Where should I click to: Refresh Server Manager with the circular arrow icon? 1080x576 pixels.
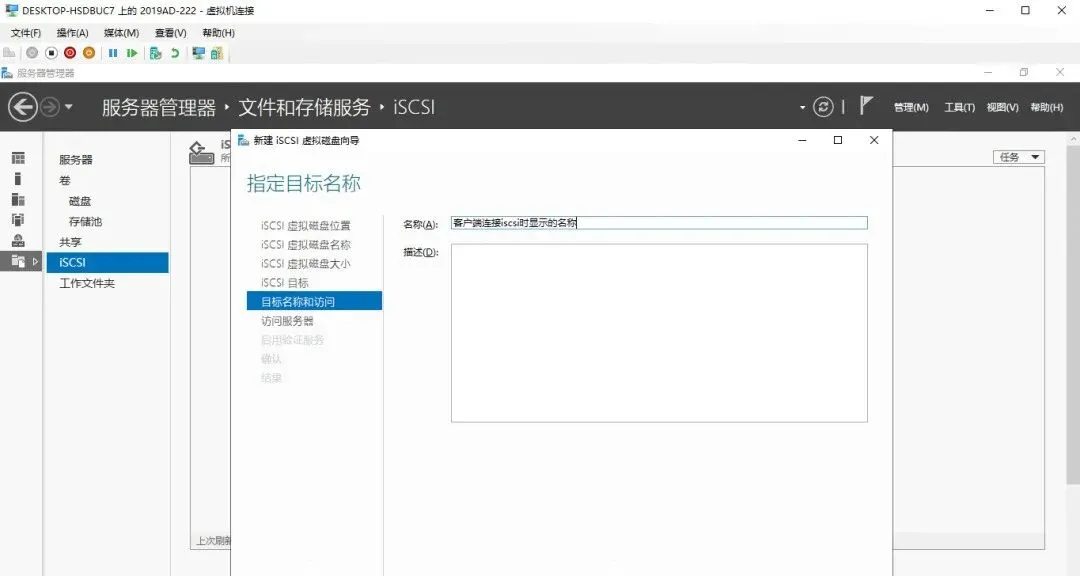(x=823, y=107)
